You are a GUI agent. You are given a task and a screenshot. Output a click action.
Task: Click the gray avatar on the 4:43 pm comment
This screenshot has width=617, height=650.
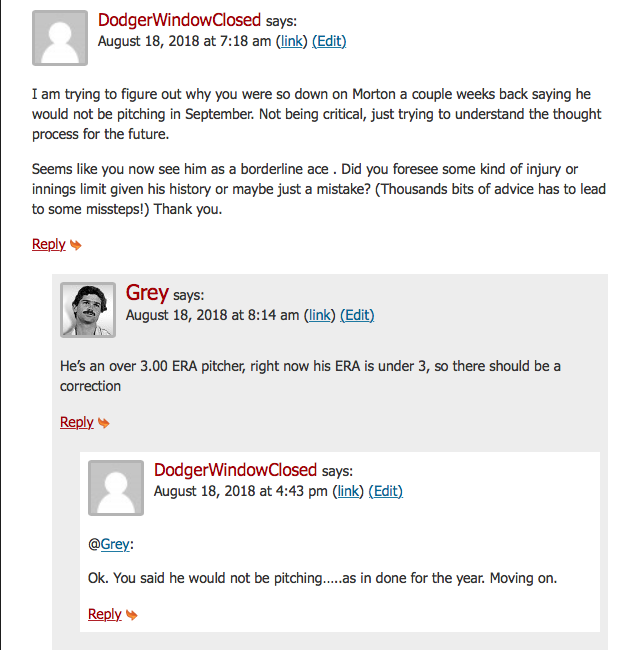point(116,488)
